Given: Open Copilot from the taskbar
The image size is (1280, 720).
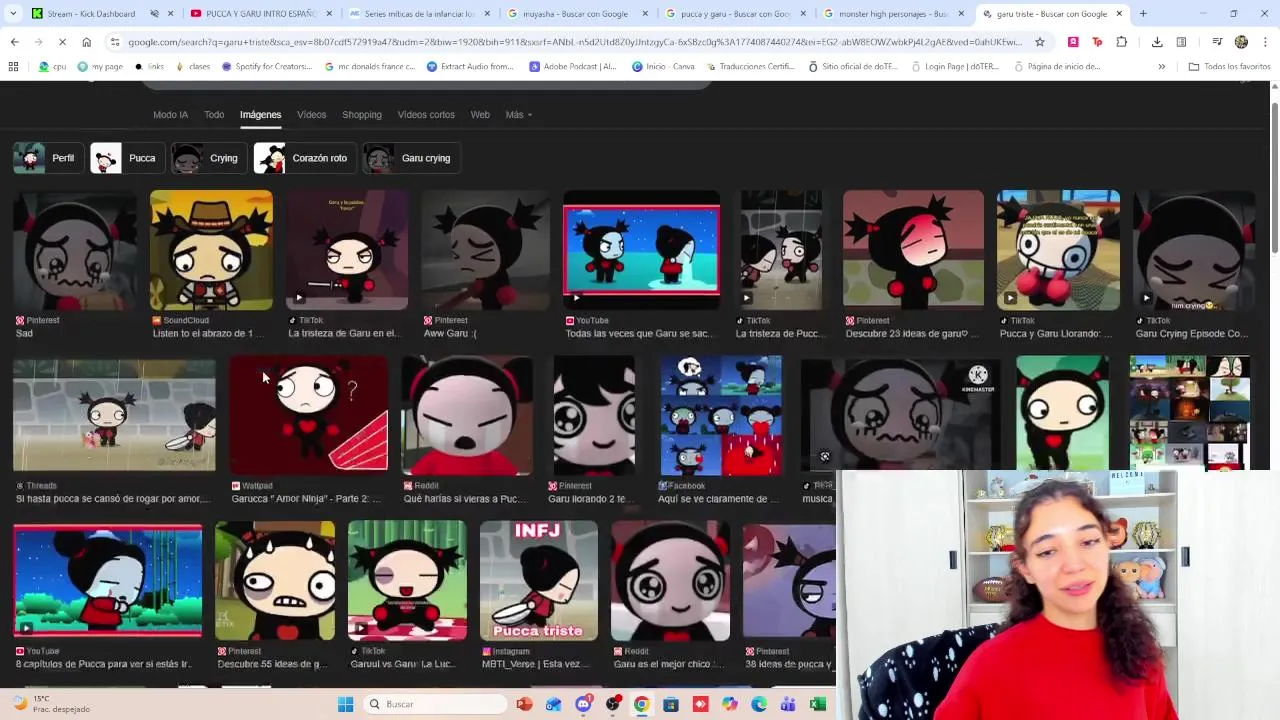Looking at the screenshot, I should (x=730, y=704).
